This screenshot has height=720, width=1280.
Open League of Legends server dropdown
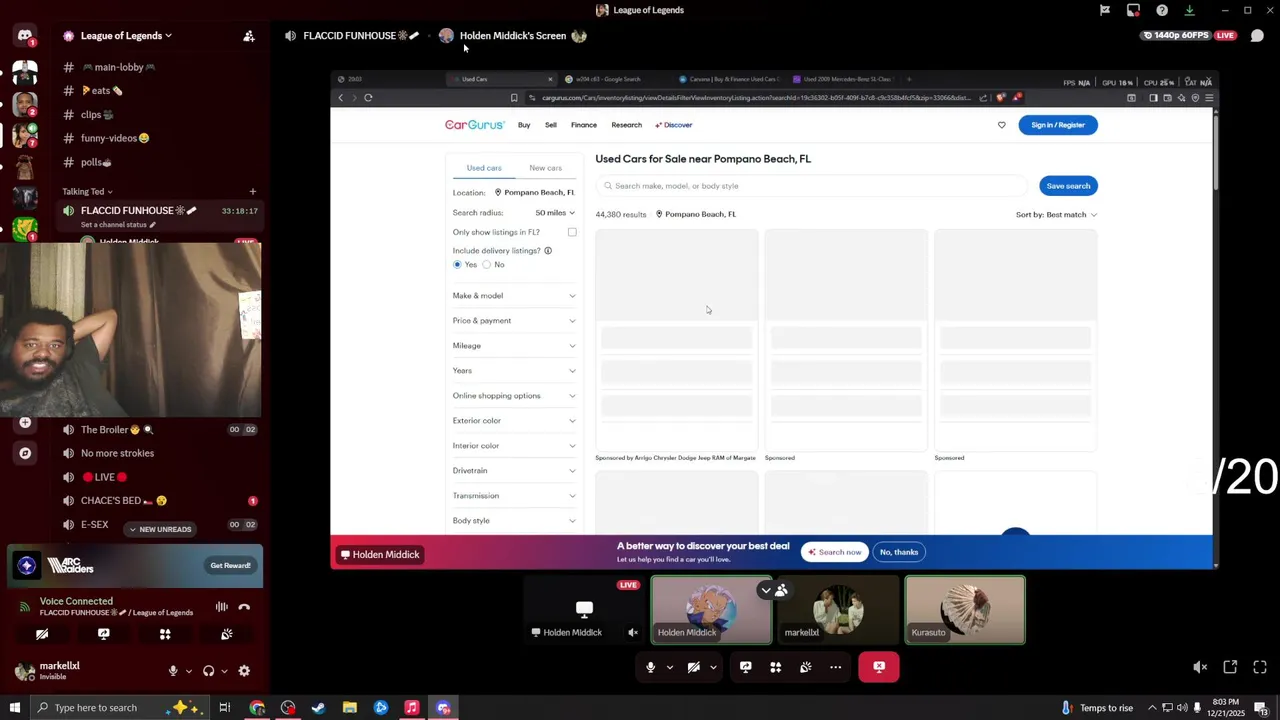click(x=125, y=36)
